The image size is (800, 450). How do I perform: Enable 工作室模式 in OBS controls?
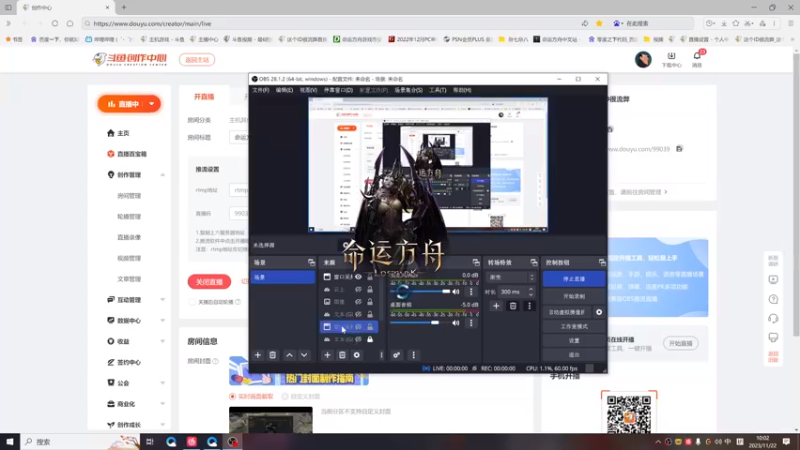point(574,327)
